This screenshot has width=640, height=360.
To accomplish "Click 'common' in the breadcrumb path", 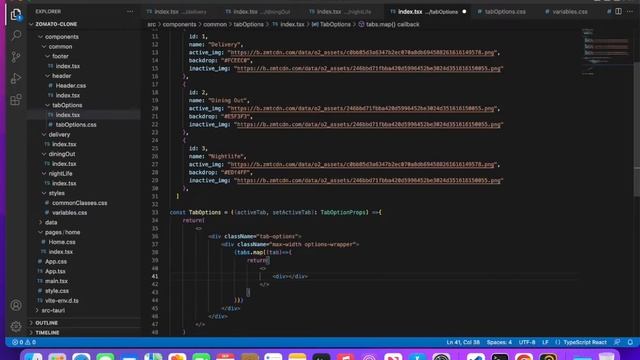I will pyautogui.click(x=215, y=24).
